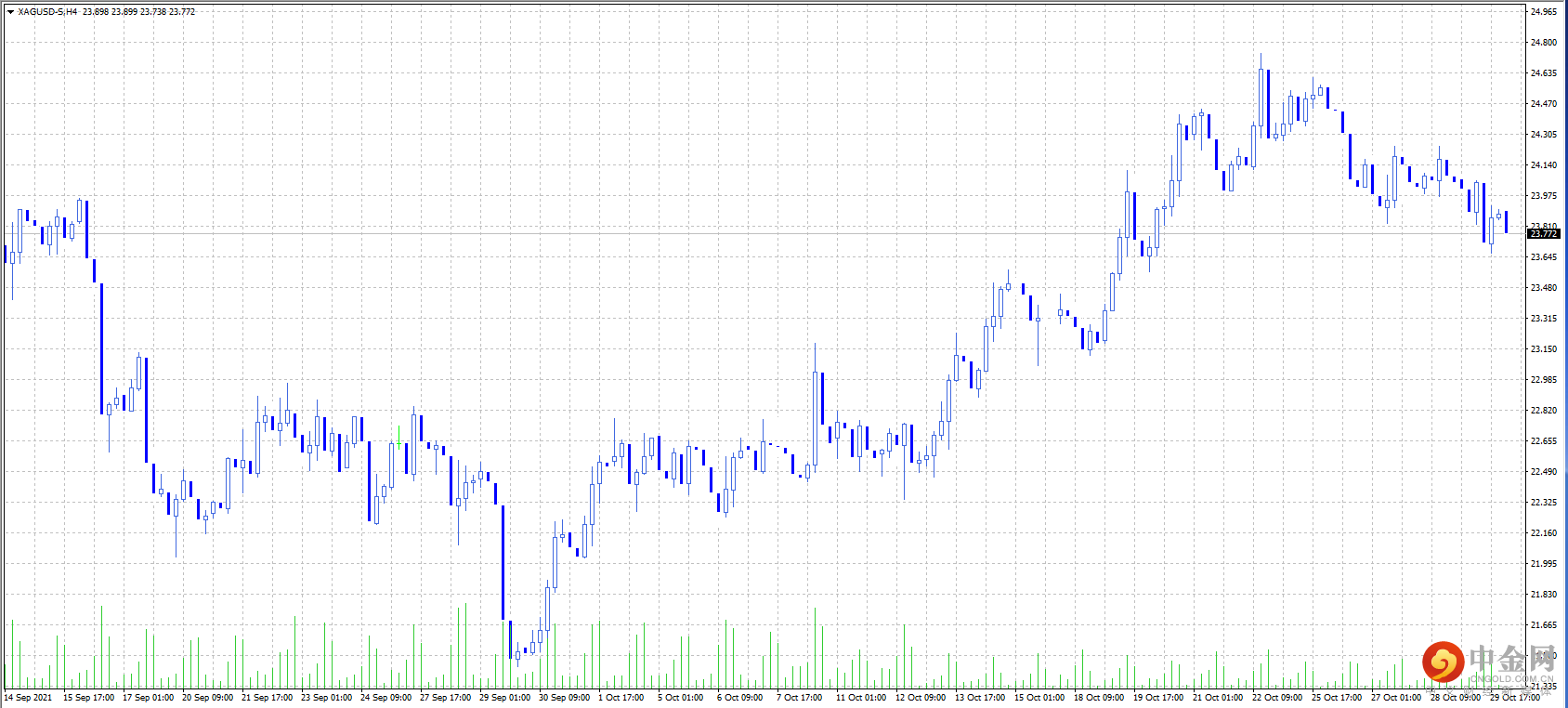Click the 22.820 price axis label

coord(1544,411)
